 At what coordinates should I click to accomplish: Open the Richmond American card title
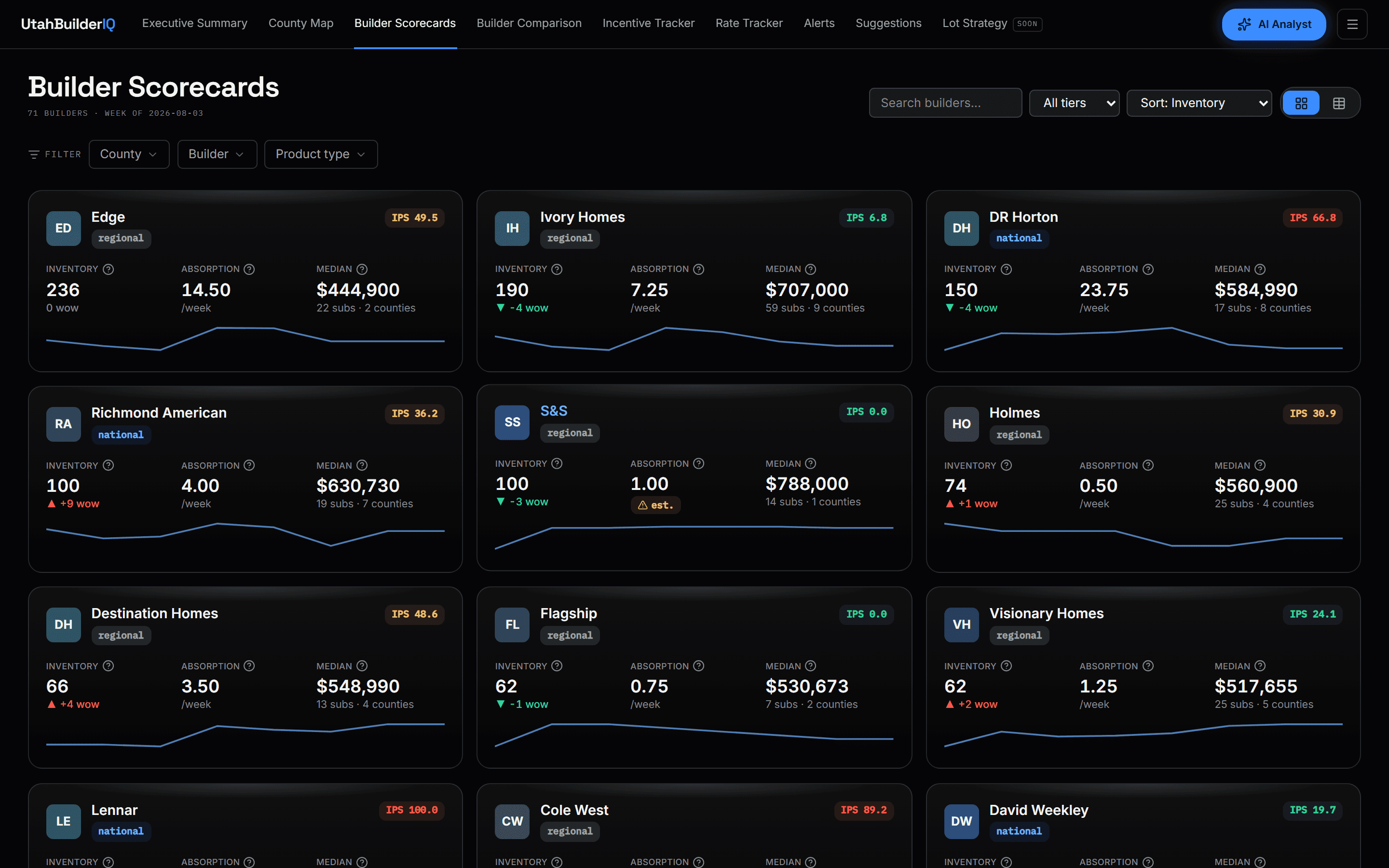[159, 413]
